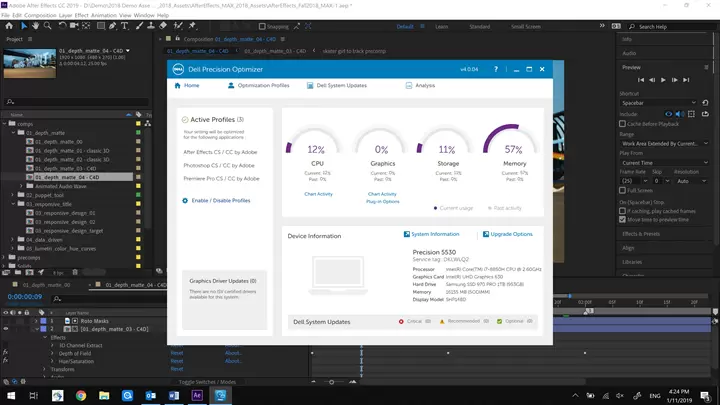The height and width of the screenshot is (405, 720).
Task: Click the After Effects taskbar icon
Action: pos(198,395)
